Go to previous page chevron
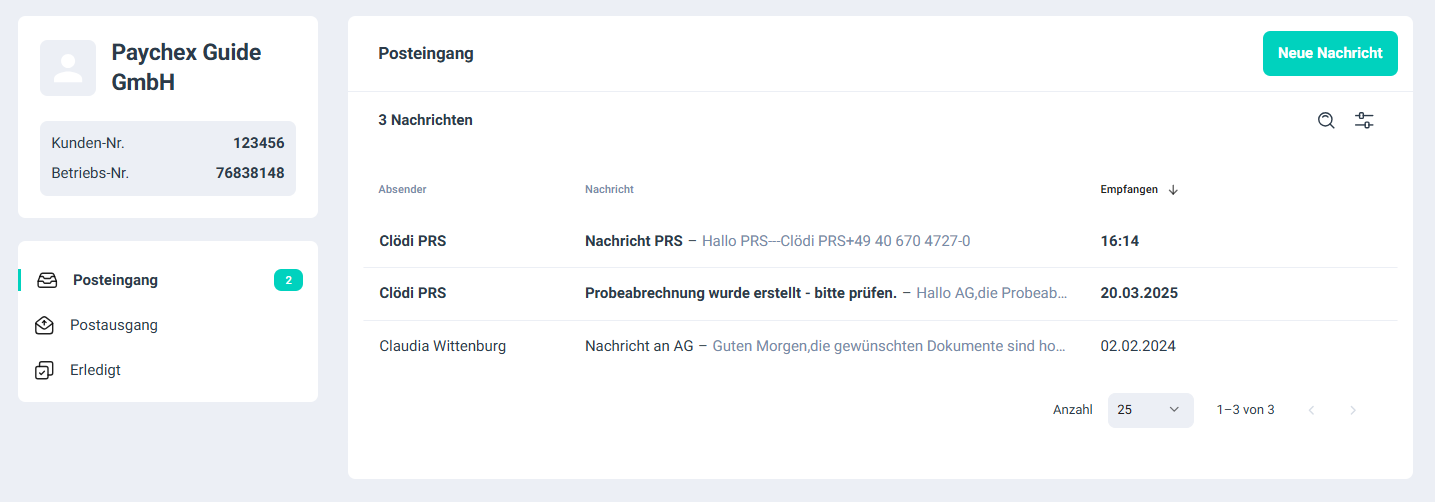Image resolution: width=1435 pixels, height=502 pixels. [x=1311, y=410]
